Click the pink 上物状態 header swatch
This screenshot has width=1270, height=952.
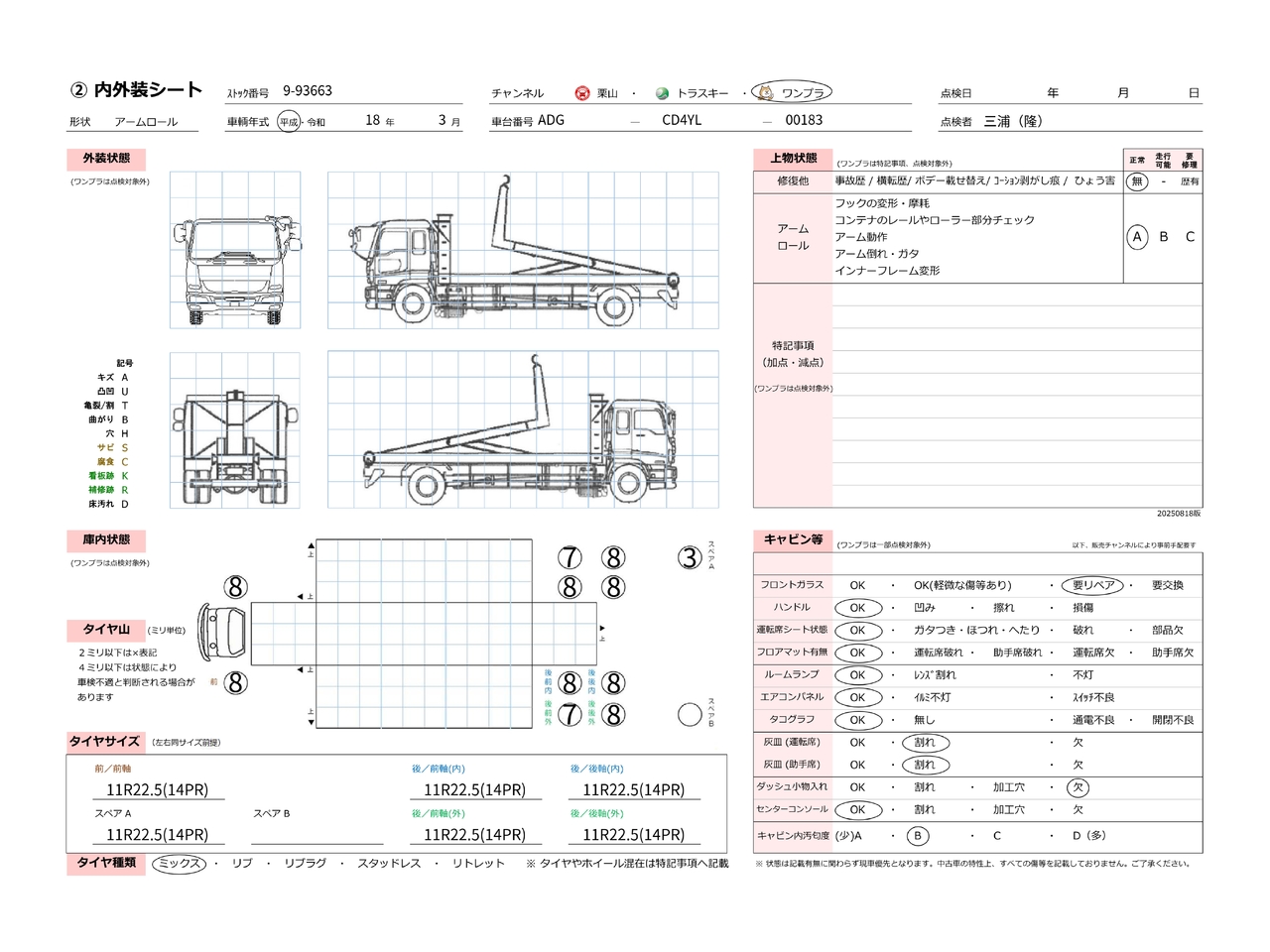(x=793, y=159)
